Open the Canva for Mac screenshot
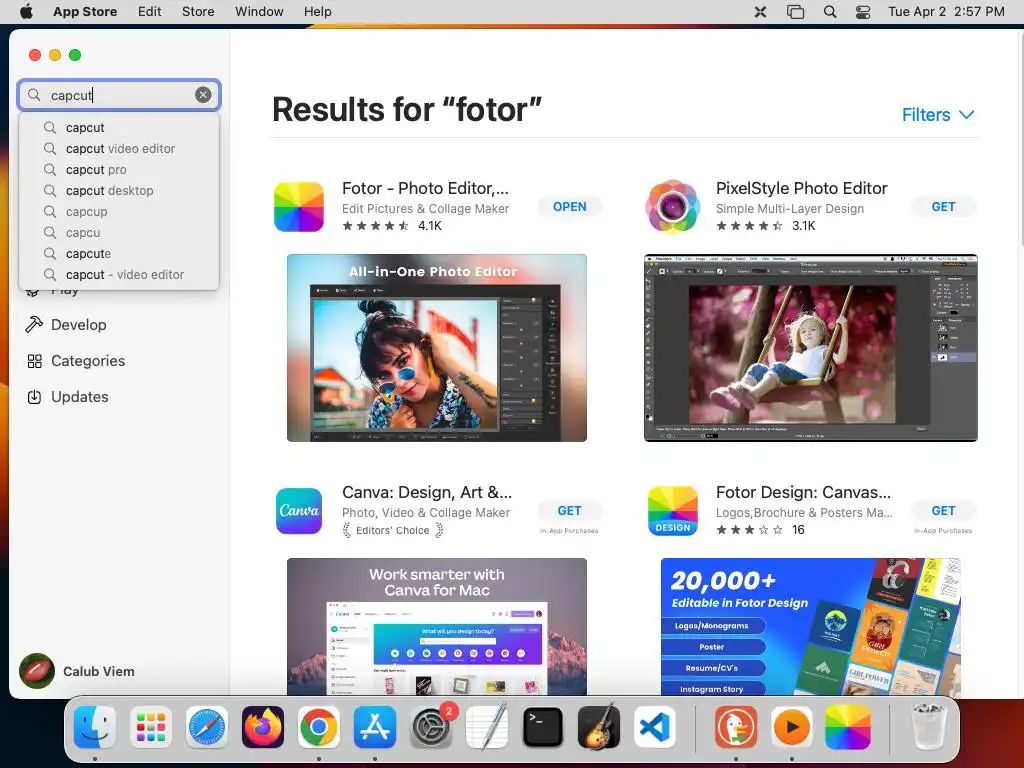1024x768 pixels. pos(437,626)
